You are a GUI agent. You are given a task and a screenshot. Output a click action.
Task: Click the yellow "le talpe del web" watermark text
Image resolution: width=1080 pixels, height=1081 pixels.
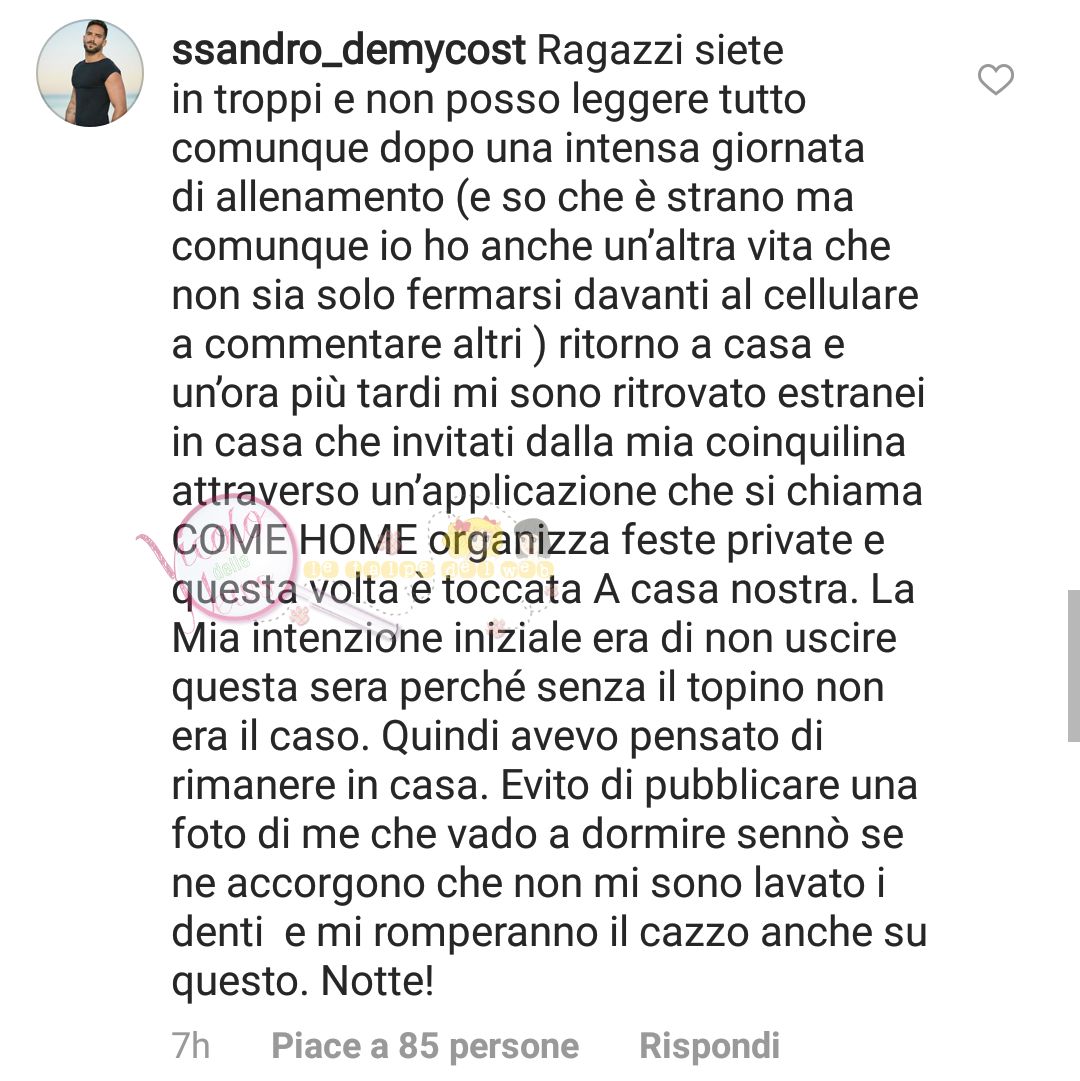tap(428, 569)
